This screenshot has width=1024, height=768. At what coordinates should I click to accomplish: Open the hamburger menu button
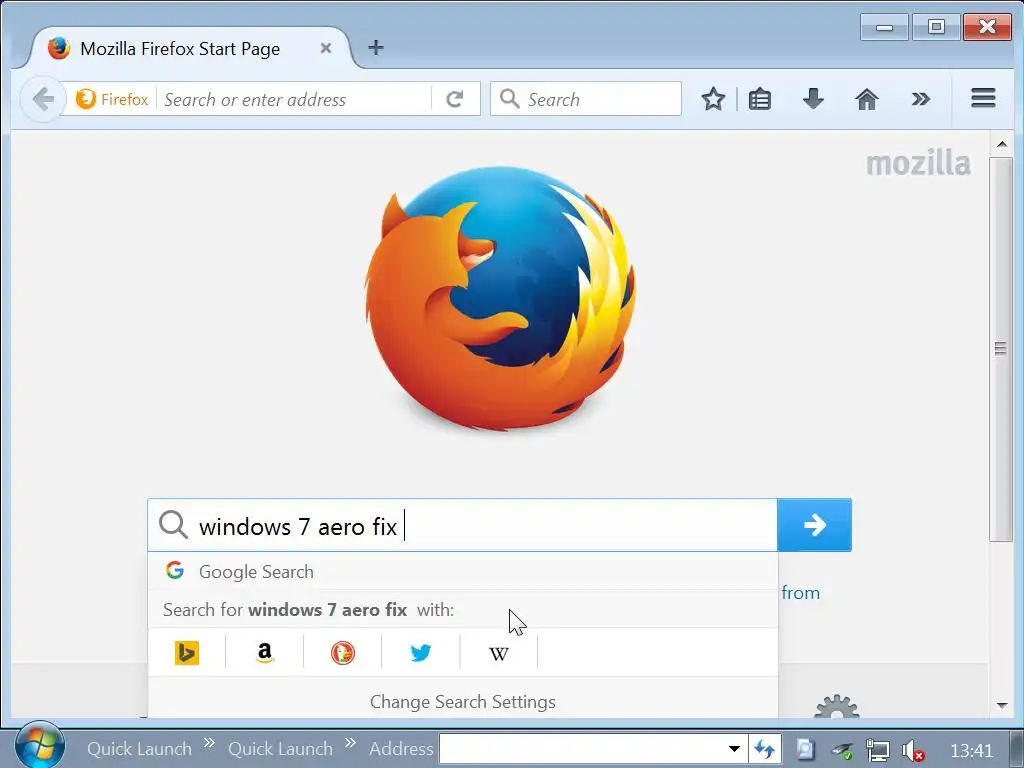click(x=983, y=99)
